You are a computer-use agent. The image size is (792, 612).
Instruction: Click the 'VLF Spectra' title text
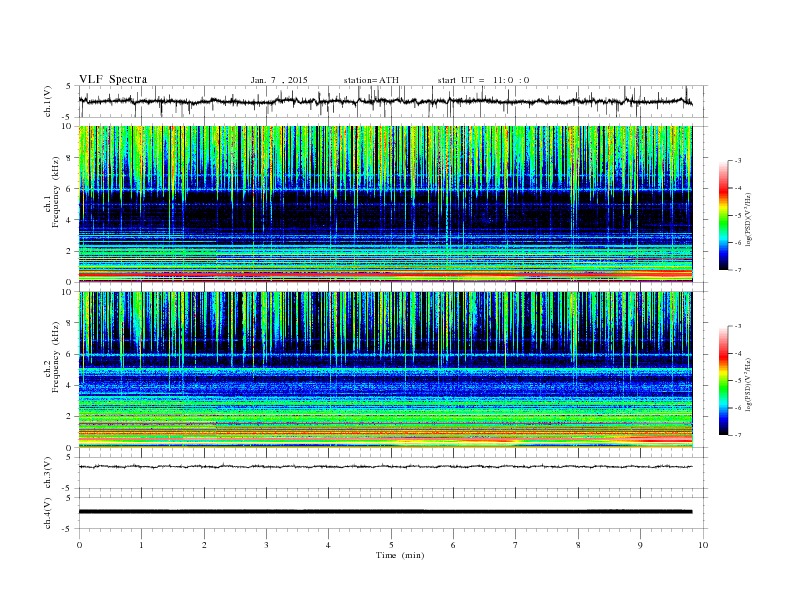[x=113, y=79]
